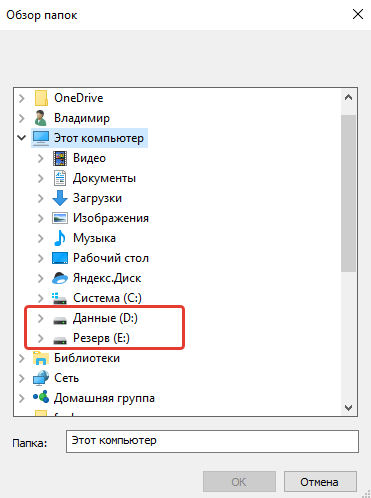371x498 pixels.
Task: Close the Обзор папок dialog
Action: [x=358, y=14]
